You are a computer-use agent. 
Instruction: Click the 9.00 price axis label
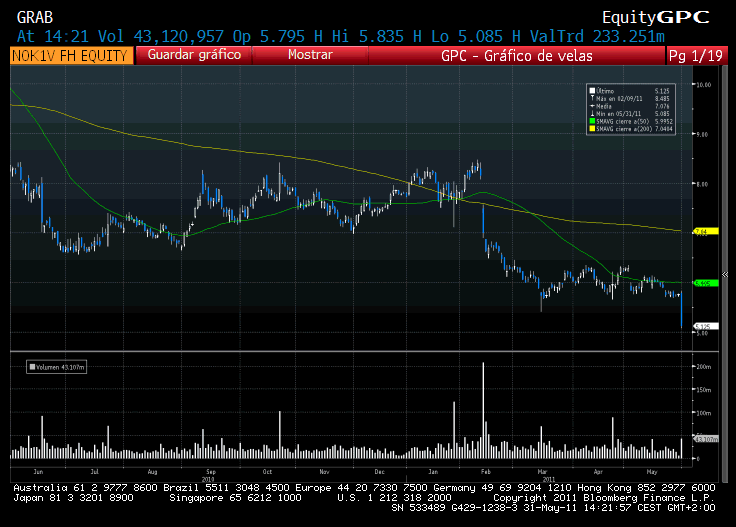click(702, 135)
